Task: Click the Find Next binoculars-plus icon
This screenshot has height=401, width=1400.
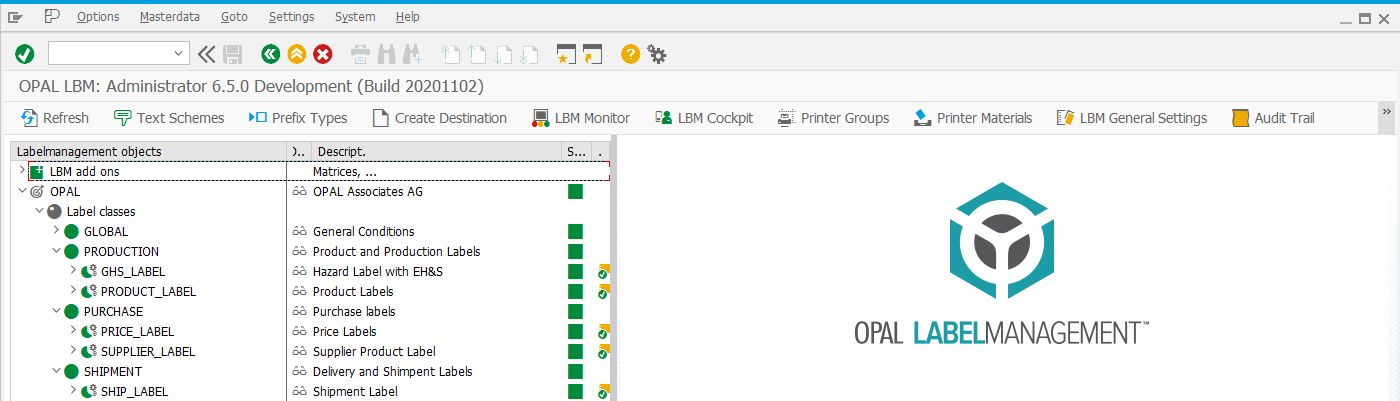Action: tap(414, 54)
